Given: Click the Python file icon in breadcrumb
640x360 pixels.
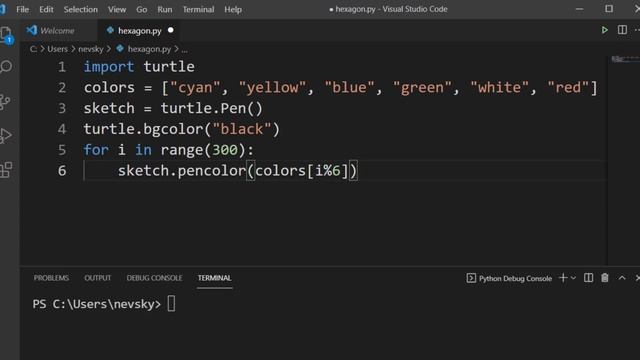Looking at the screenshot, I should [x=120, y=49].
